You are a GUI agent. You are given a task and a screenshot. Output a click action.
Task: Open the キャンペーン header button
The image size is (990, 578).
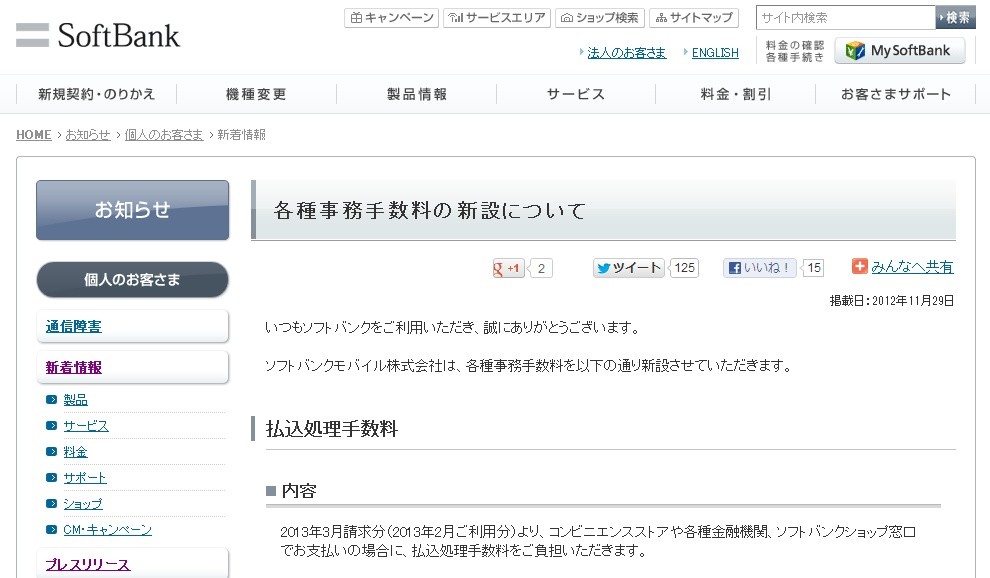[391, 18]
